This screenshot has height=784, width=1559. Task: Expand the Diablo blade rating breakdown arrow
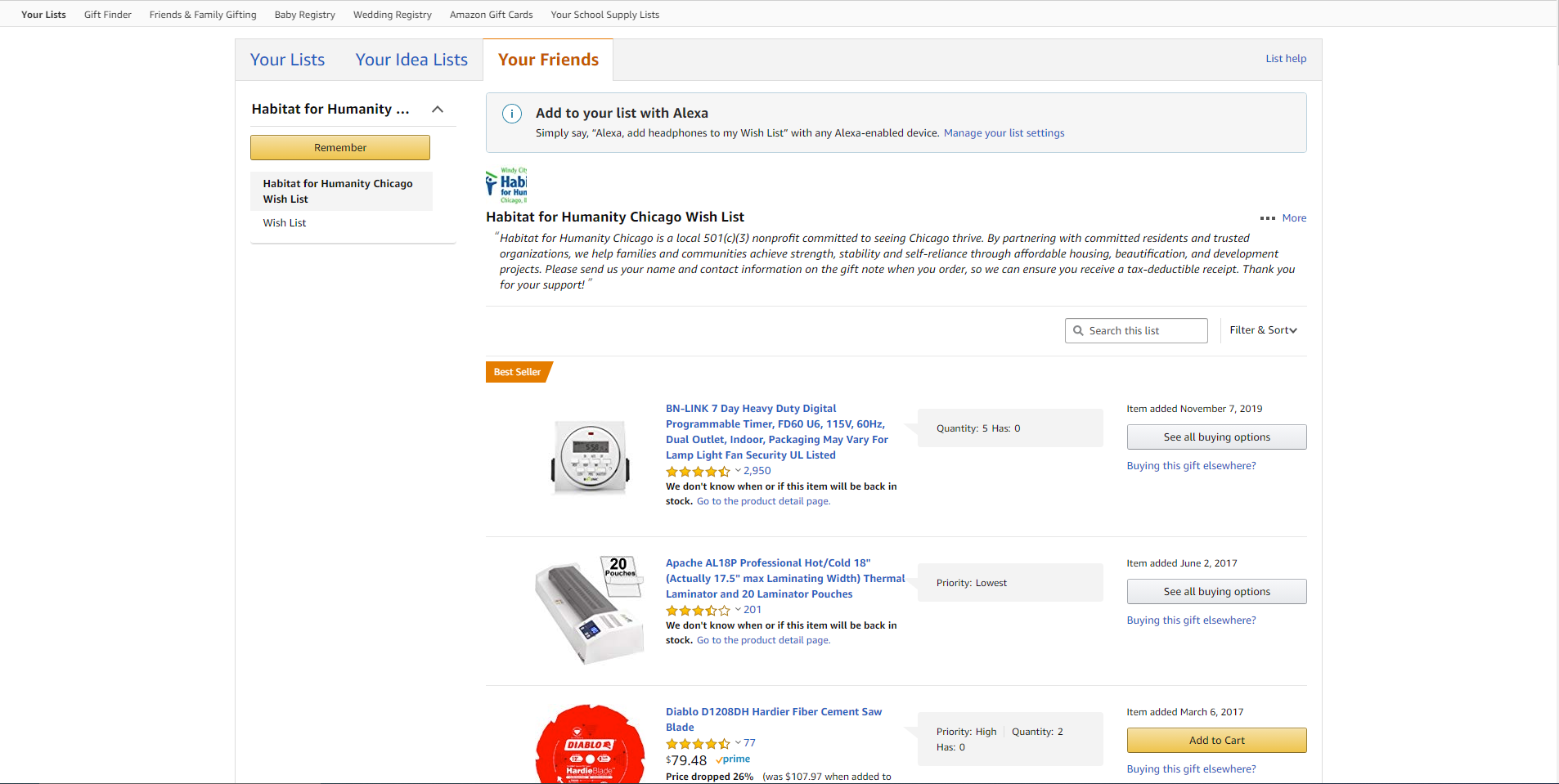(738, 743)
